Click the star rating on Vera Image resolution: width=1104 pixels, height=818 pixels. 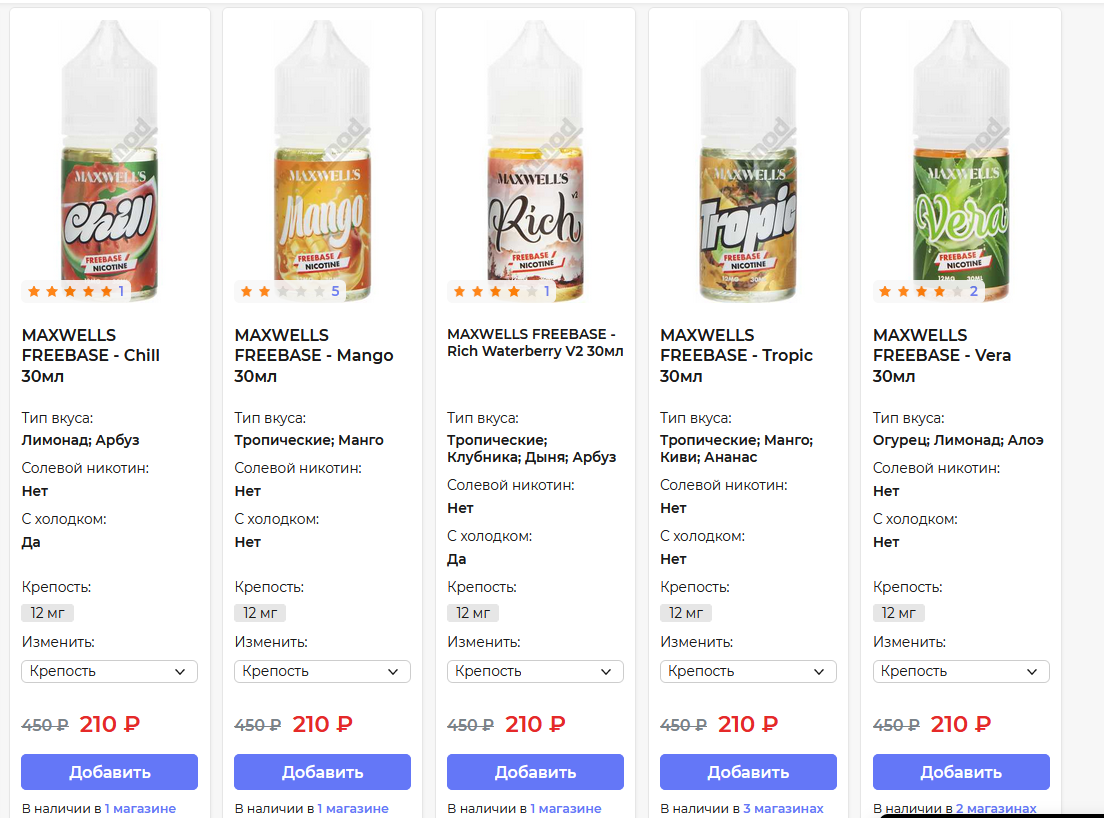pyautogui.click(x=927, y=291)
